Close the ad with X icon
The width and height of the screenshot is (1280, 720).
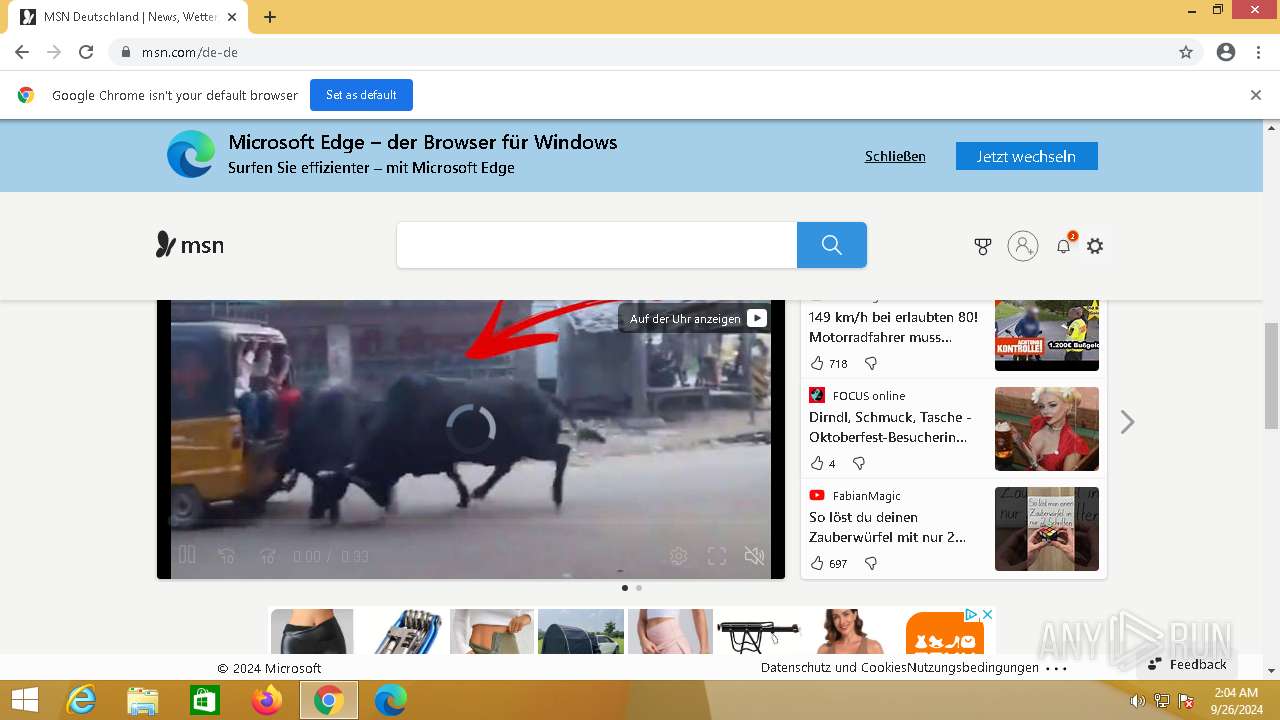coord(987,614)
